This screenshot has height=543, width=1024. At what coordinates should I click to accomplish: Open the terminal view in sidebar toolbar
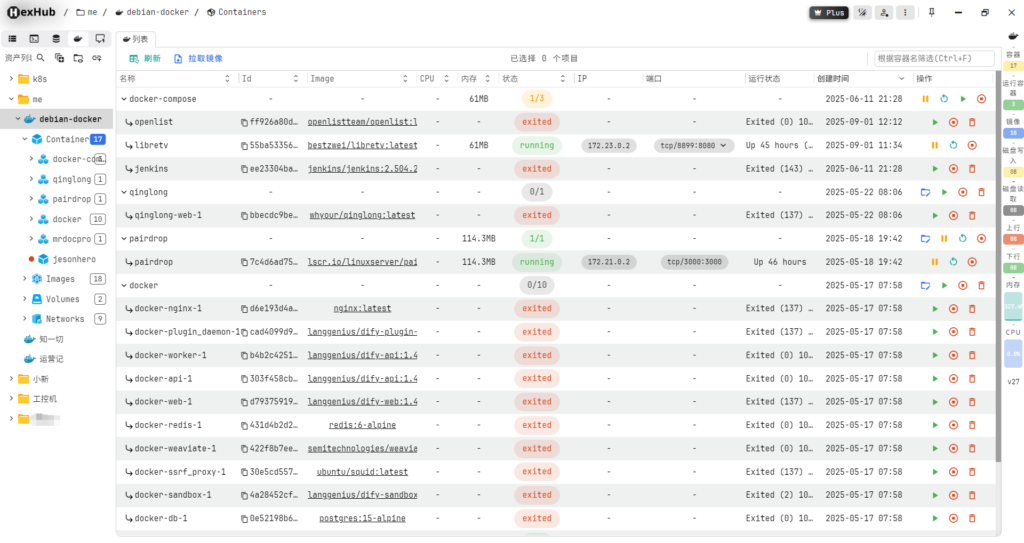(34, 38)
